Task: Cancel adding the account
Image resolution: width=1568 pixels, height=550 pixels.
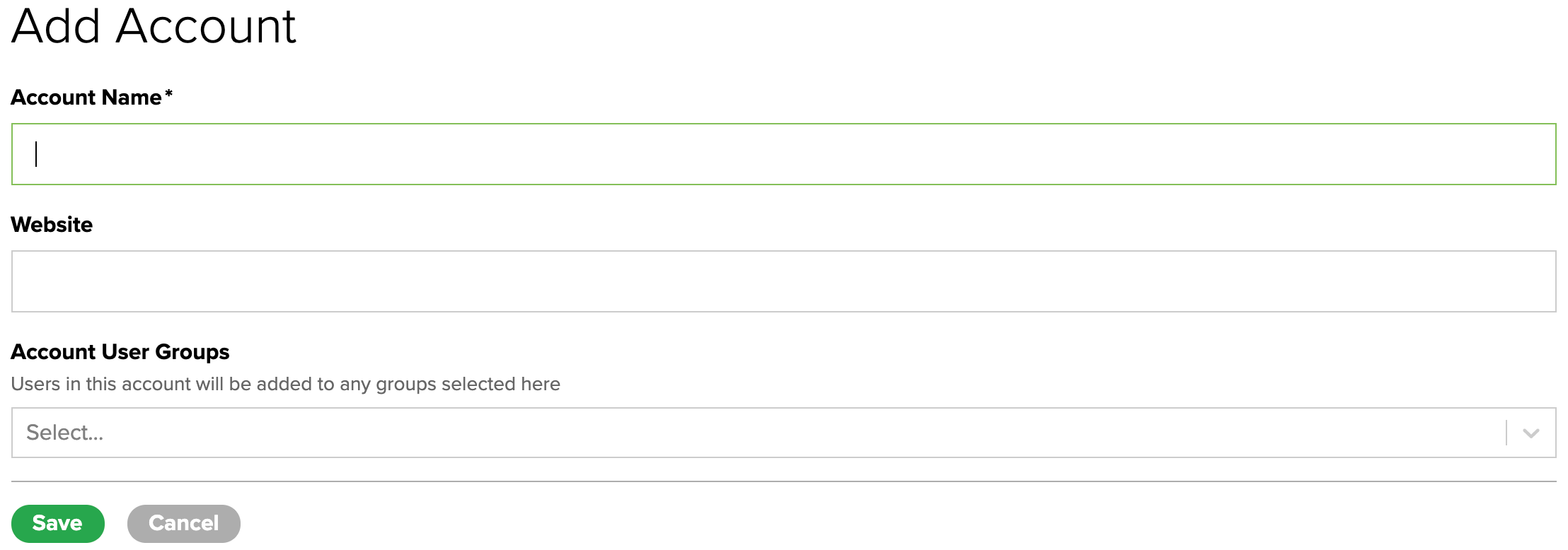Action: (x=184, y=524)
